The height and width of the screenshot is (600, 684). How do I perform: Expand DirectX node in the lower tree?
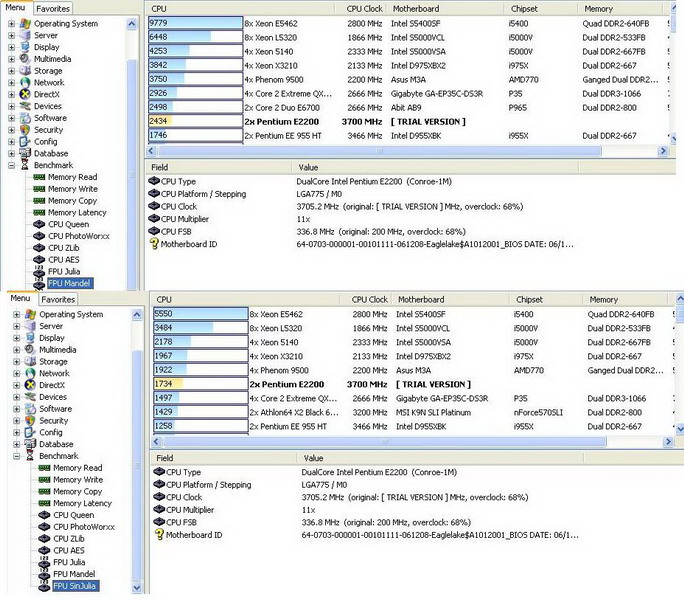coord(17,385)
